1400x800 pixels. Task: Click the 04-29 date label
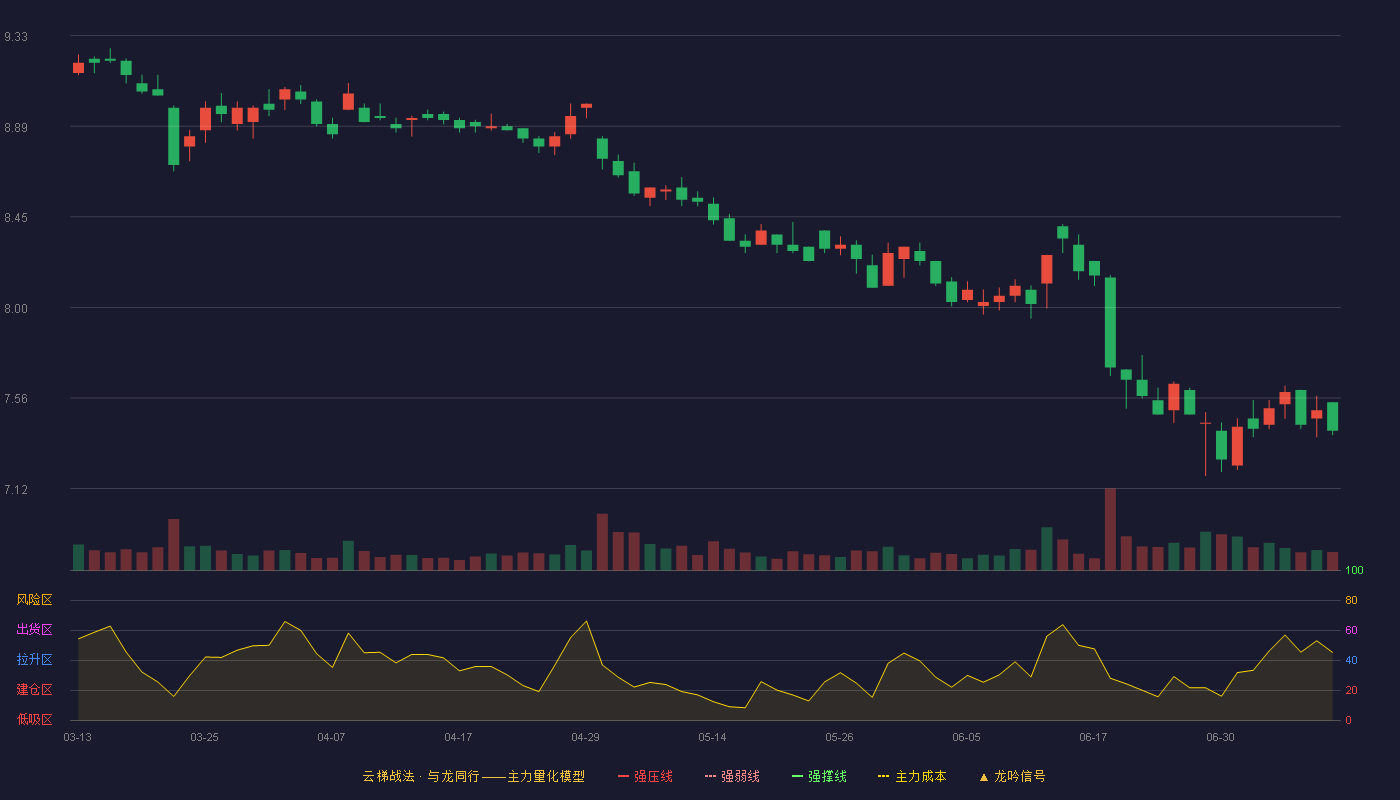click(585, 737)
